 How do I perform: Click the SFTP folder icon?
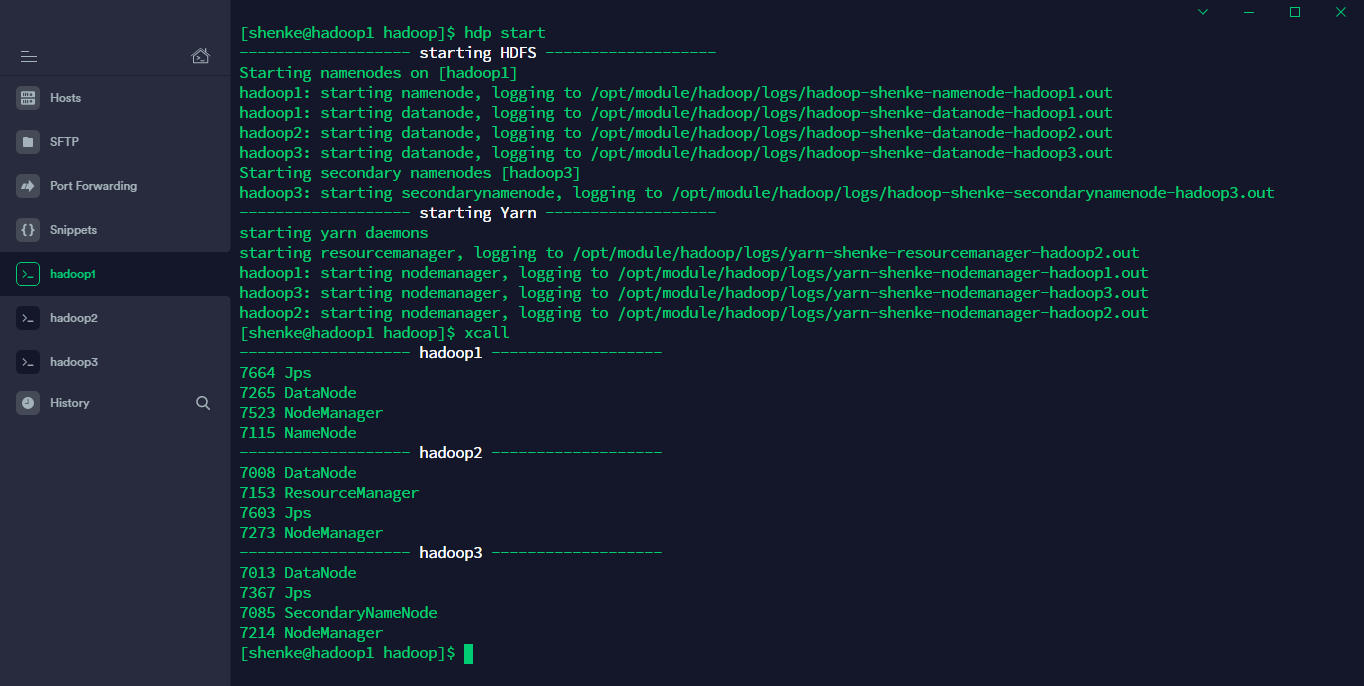(28, 142)
